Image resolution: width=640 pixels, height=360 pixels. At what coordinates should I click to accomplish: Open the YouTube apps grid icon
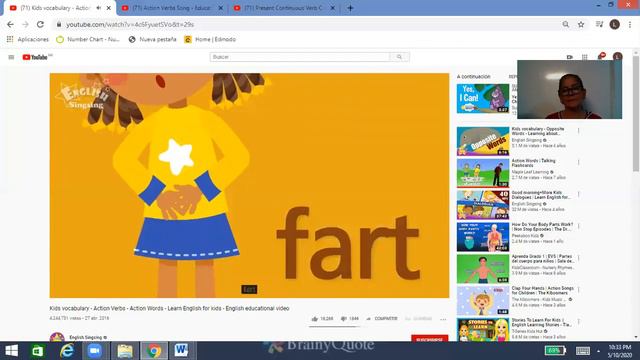584,57
